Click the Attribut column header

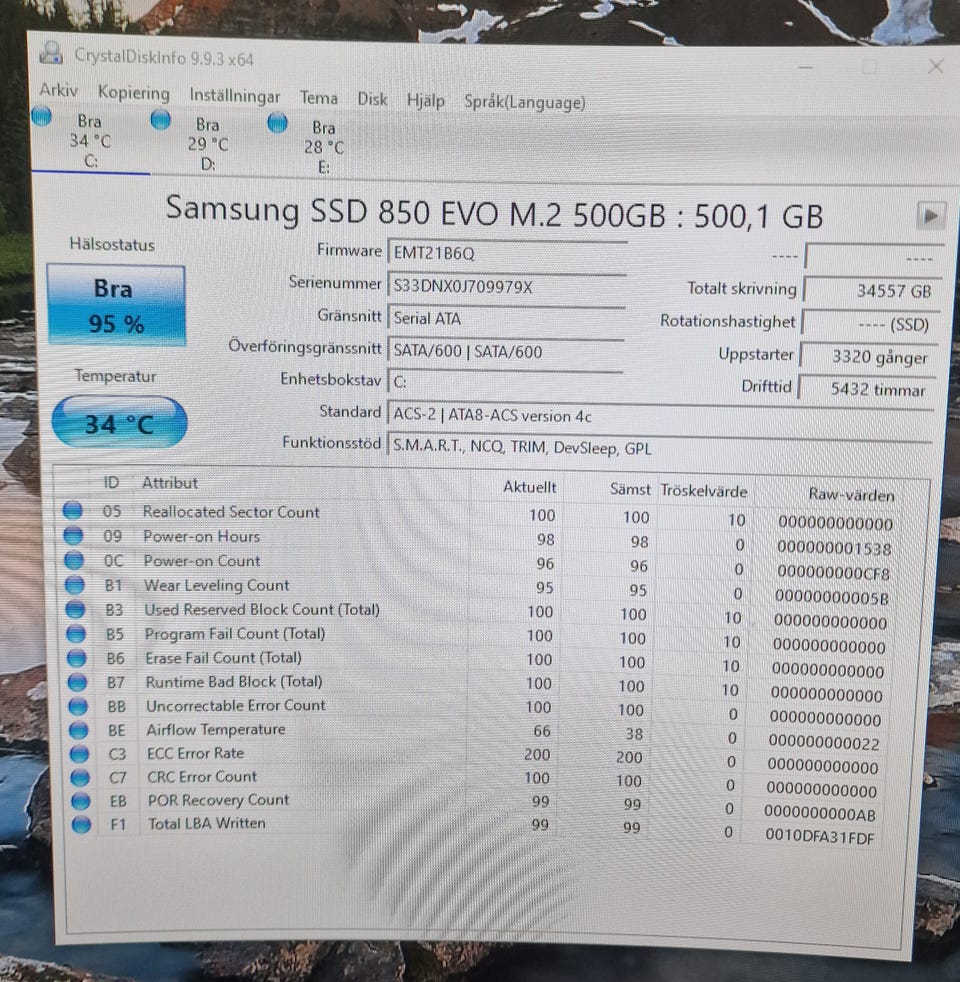pyautogui.click(x=170, y=482)
